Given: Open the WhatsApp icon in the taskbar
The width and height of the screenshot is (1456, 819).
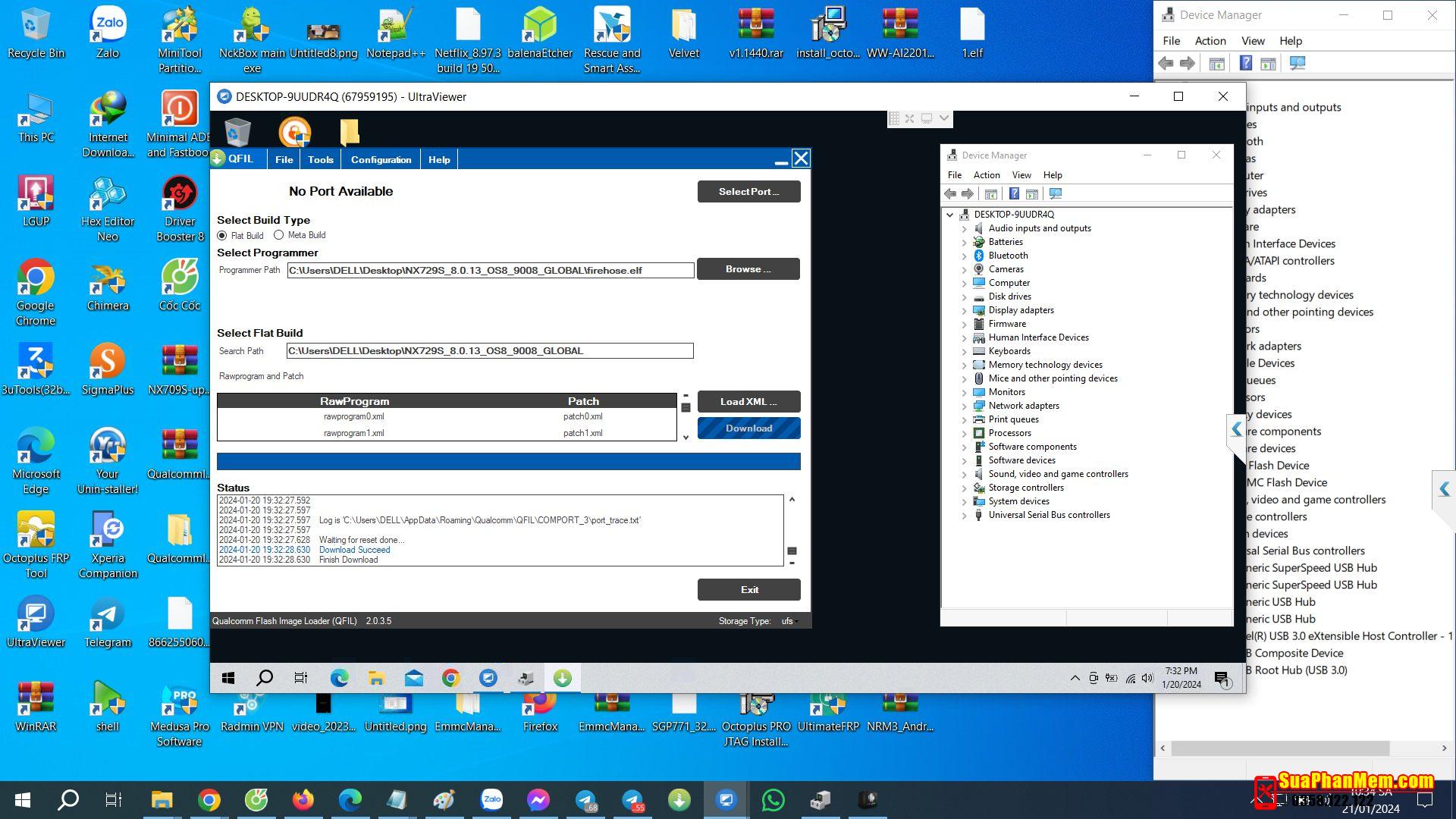Looking at the screenshot, I should tap(773, 799).
